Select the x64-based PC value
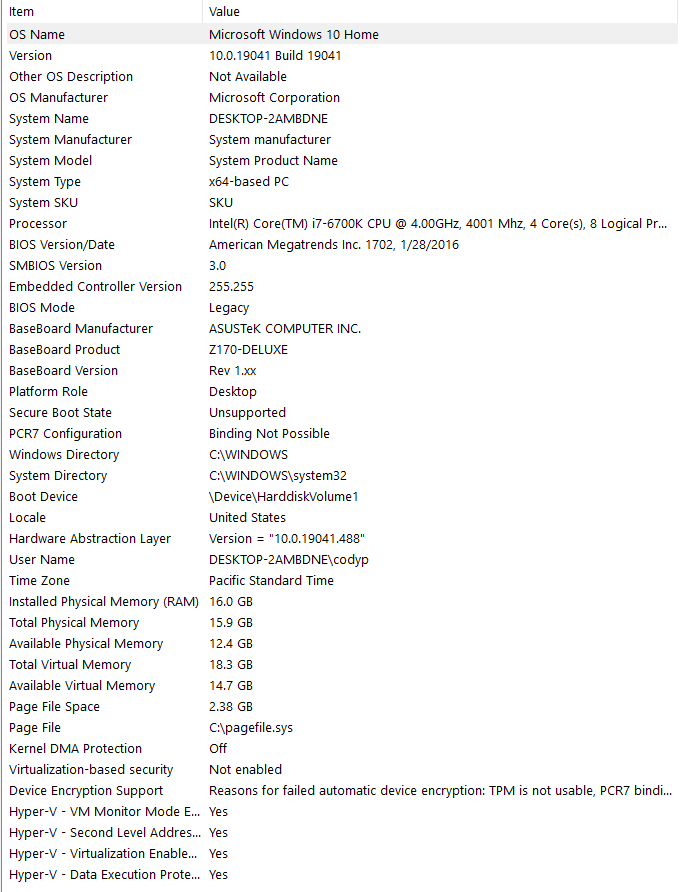 [x=249, y=182]
